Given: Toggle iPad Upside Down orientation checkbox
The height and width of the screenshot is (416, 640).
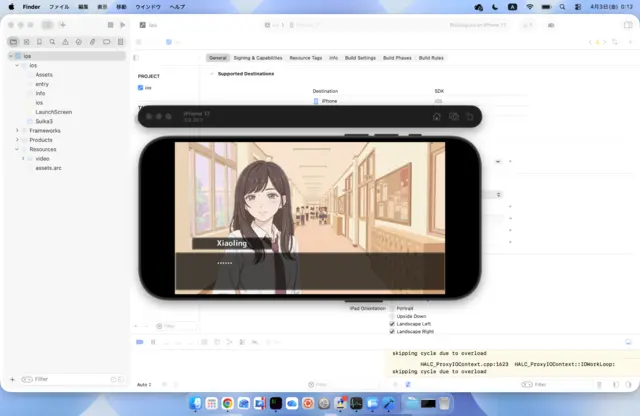Looking at the screenshot, I should [392, 316].
